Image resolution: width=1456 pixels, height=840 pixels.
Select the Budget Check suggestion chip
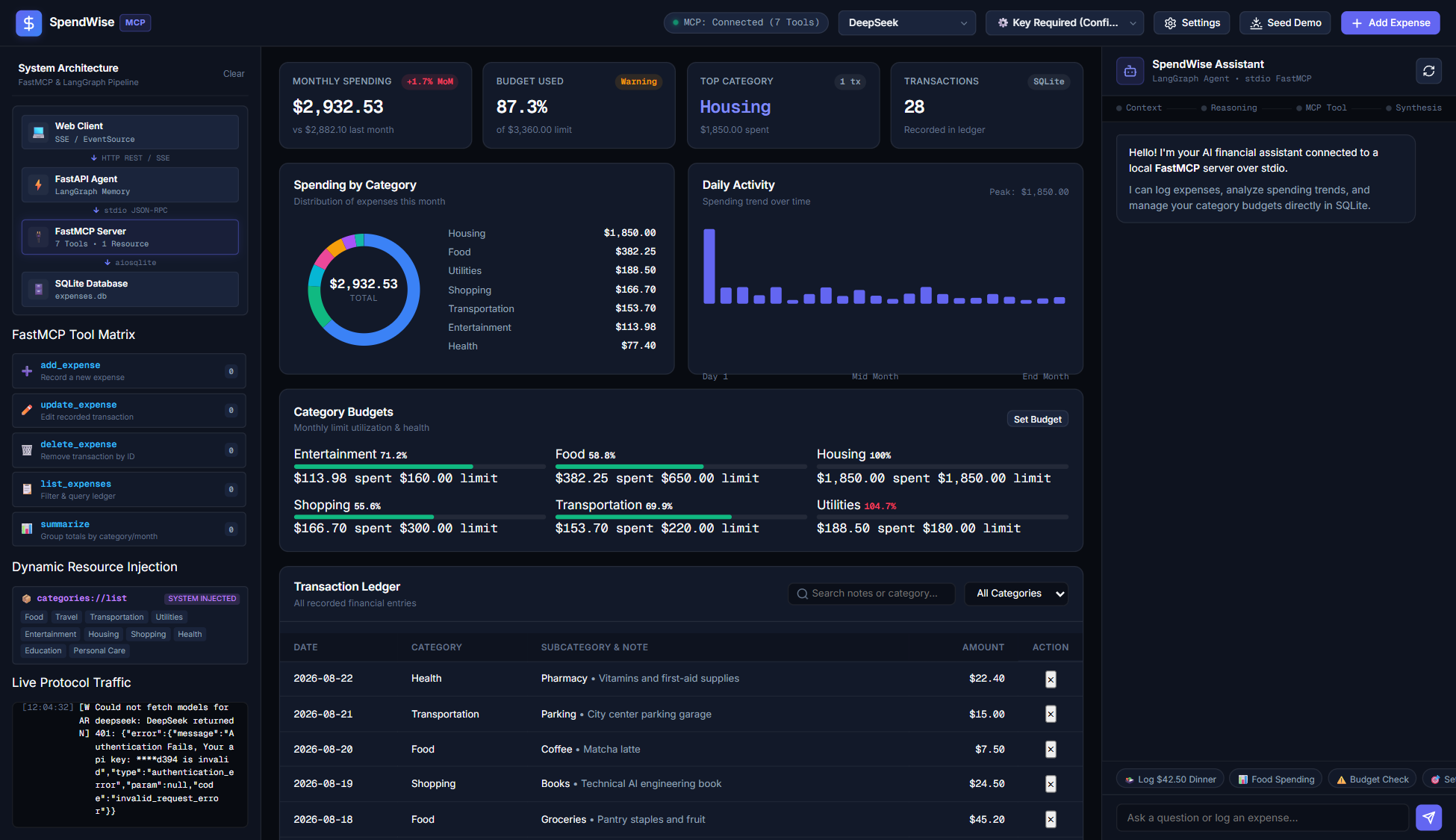pos(1372,780)
